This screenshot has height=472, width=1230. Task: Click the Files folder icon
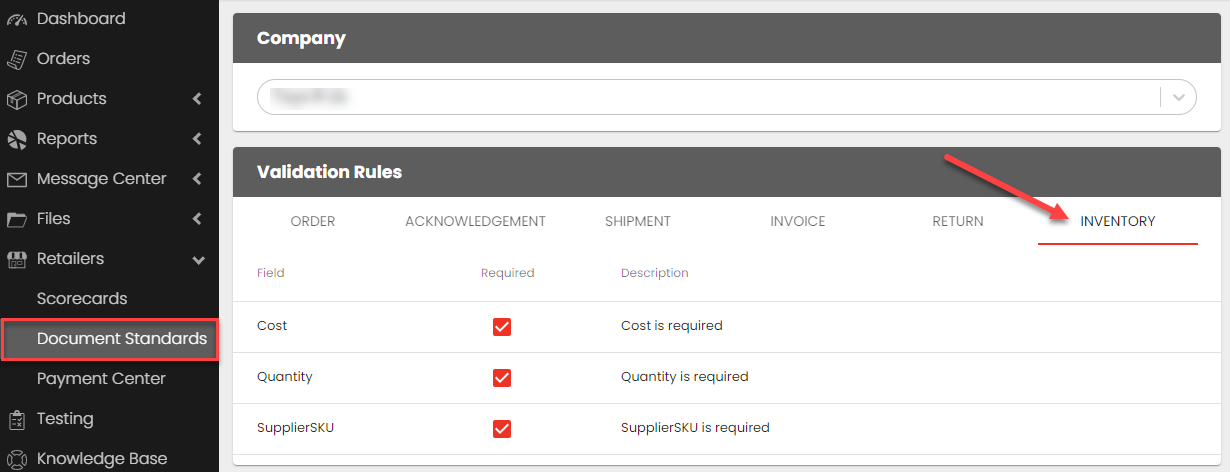point(17,219)
